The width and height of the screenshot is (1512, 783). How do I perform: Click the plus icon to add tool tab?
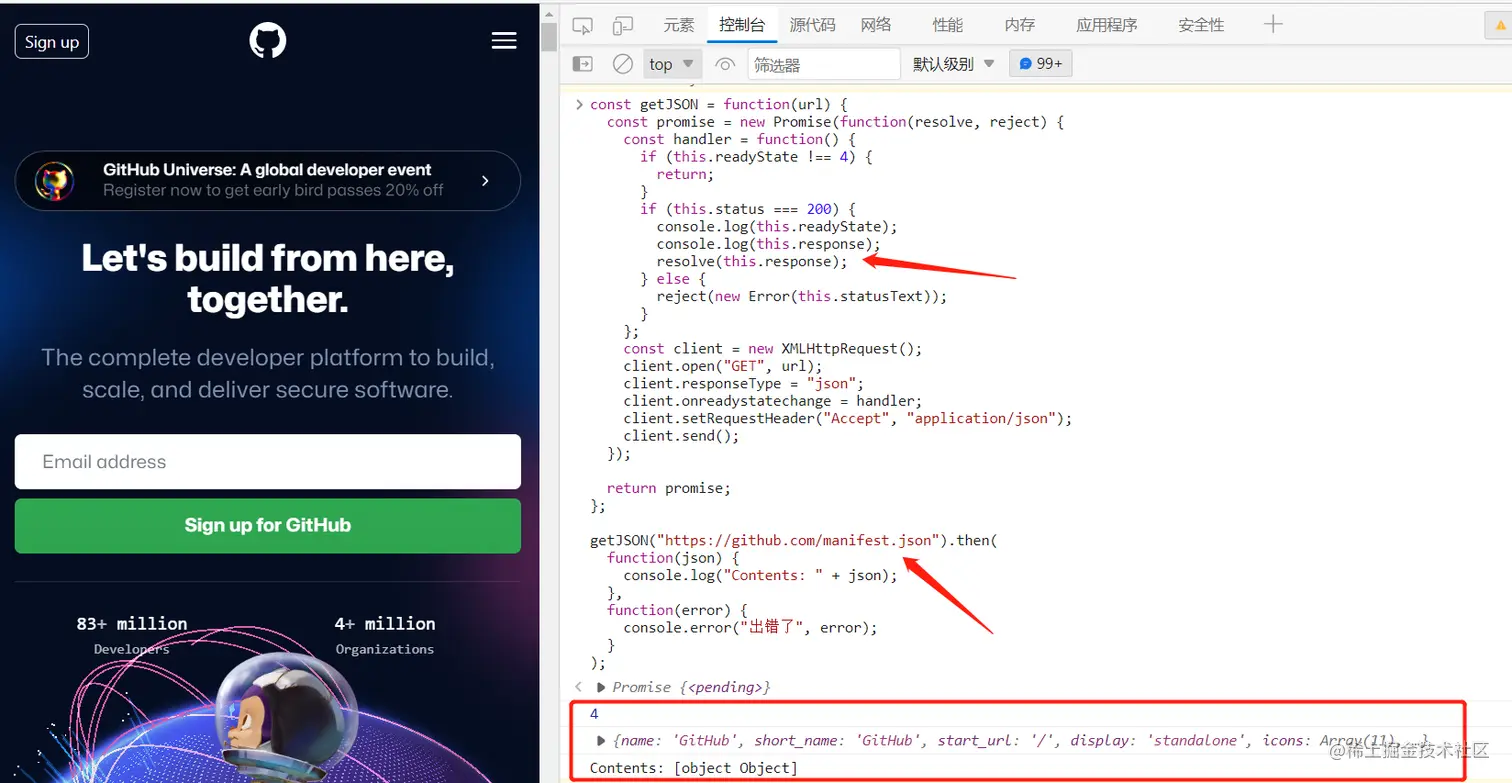[x=1273, y=25]
